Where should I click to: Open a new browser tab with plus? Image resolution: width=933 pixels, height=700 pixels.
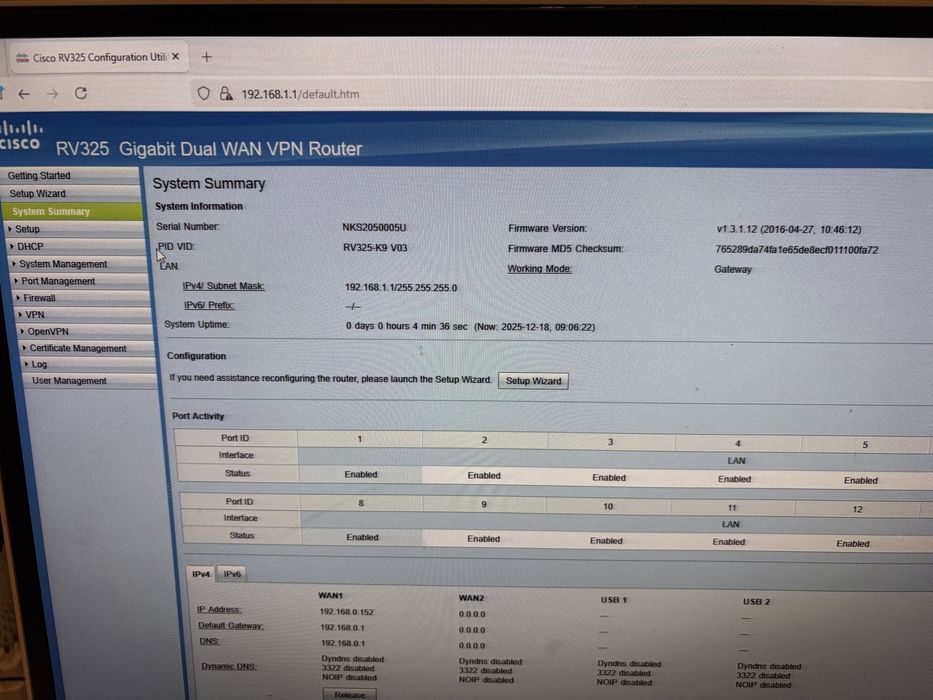pos(206,57)
